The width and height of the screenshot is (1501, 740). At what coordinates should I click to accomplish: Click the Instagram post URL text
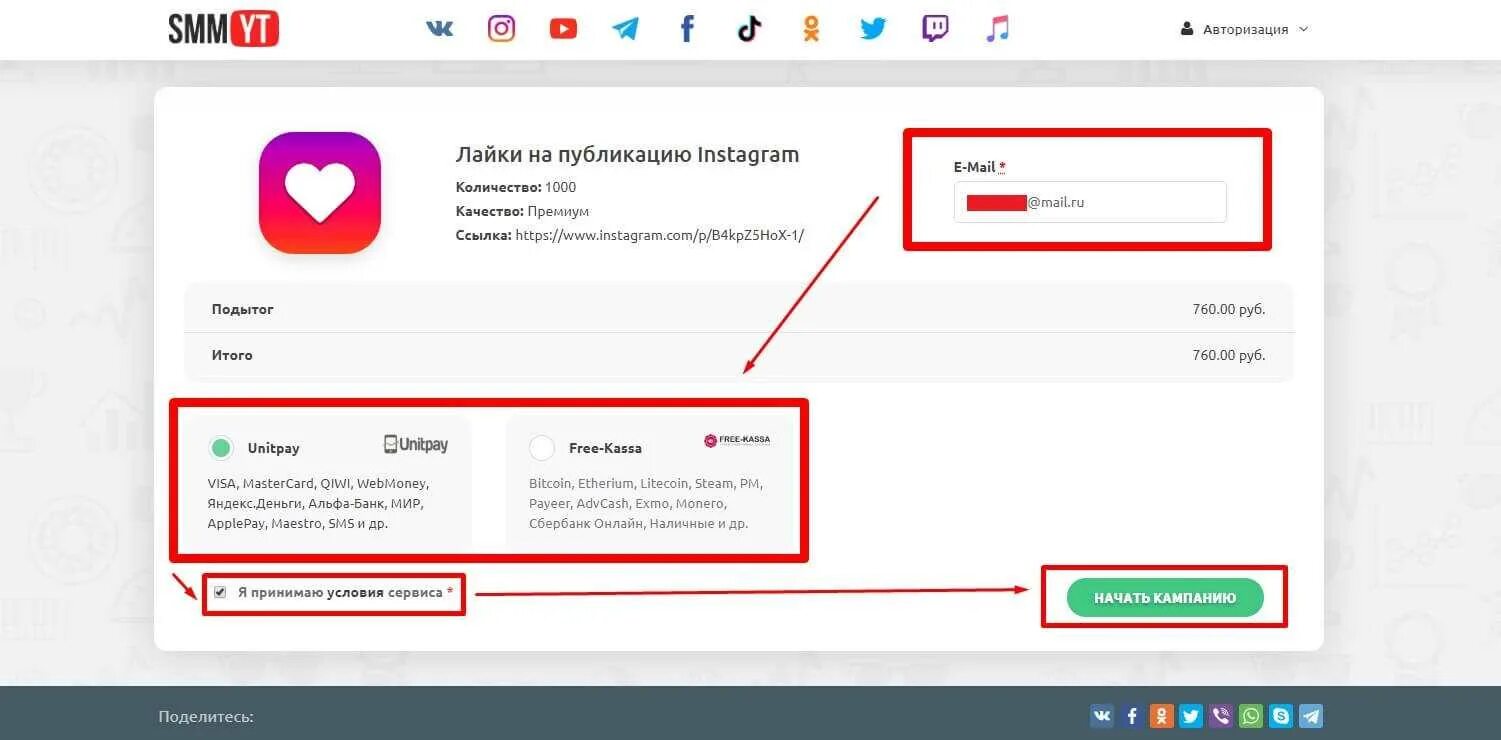[x=660, y=236]
